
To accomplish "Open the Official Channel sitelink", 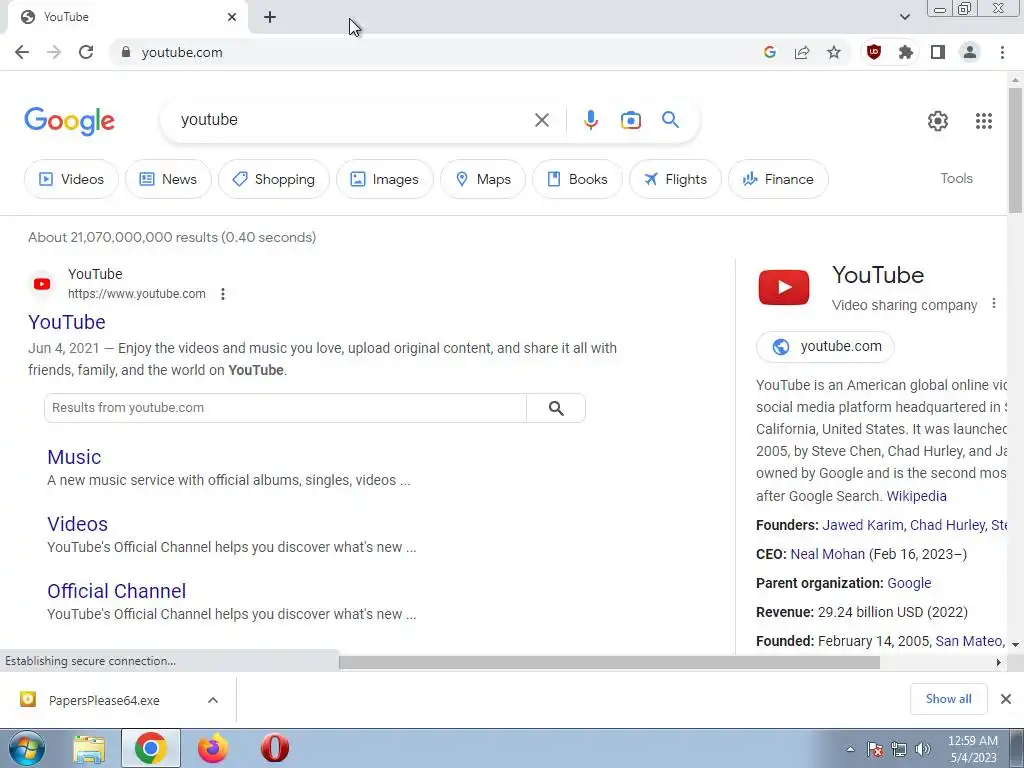I will 116,591.
